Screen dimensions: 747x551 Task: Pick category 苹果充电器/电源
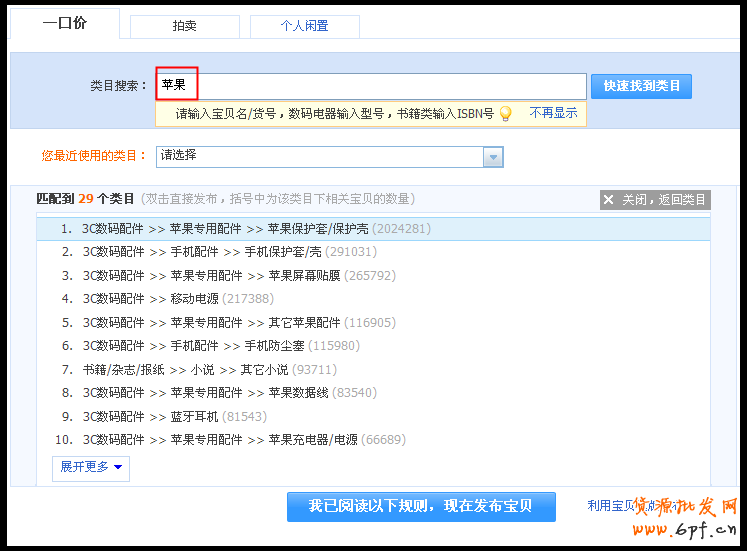pos(311,440)
